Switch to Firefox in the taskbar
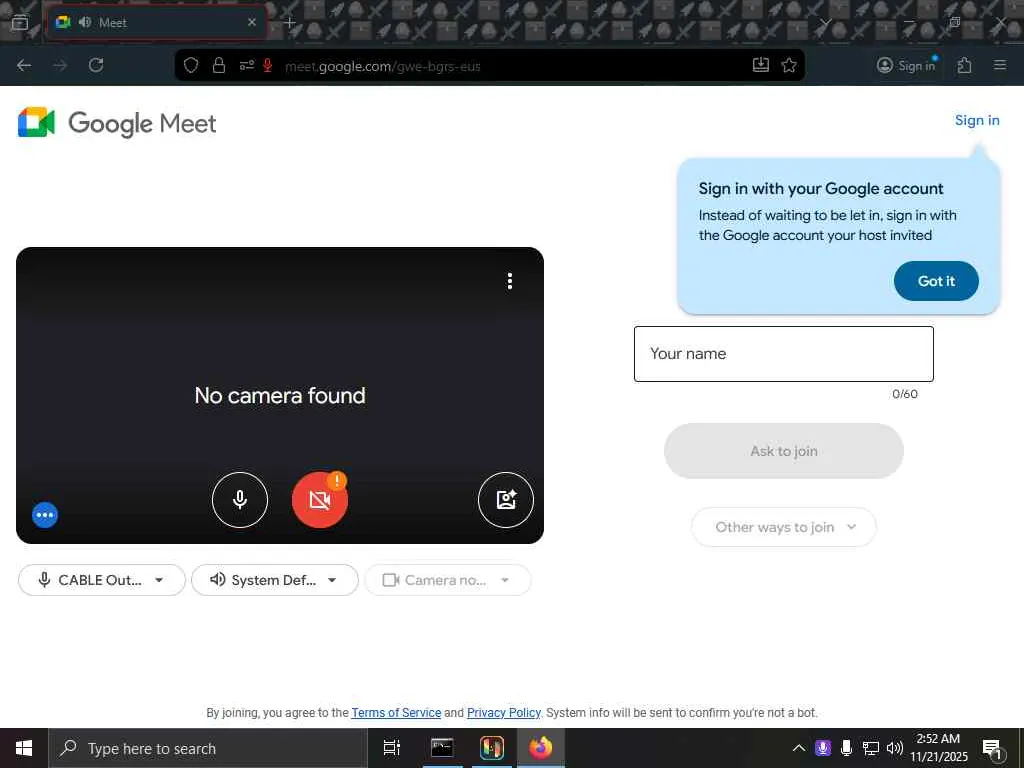The width and height of the screenshot is (1024, 768). (x=540, y=748)
